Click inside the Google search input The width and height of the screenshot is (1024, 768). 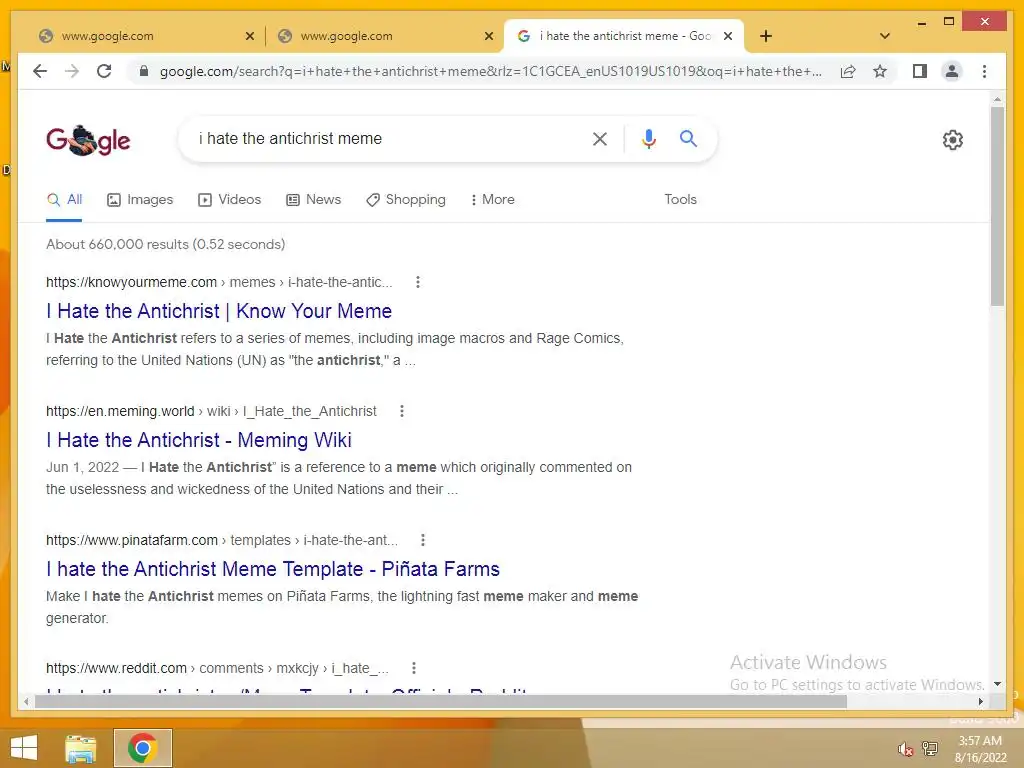[x=389, y=138]
